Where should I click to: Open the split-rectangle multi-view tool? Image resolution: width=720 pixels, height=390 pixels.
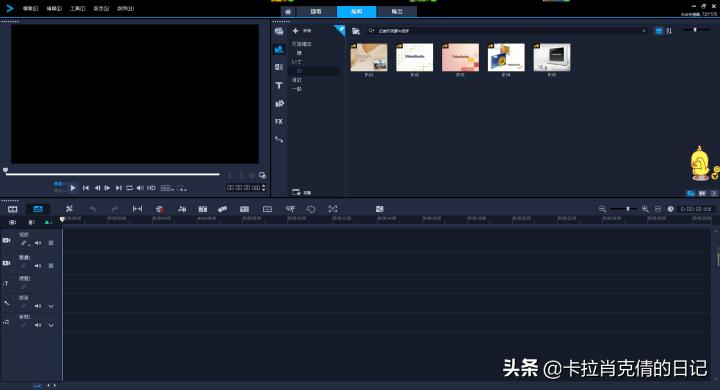267,209
